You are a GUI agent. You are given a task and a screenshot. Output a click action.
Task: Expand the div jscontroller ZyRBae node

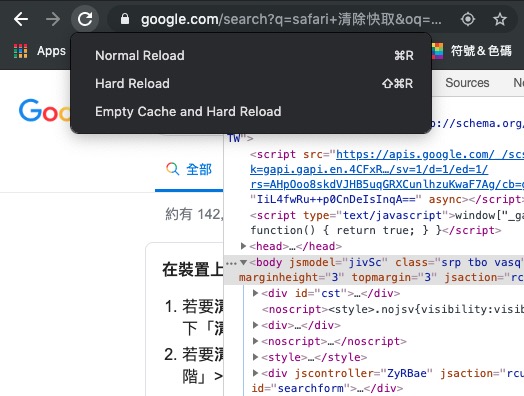(x=255, y=373)
